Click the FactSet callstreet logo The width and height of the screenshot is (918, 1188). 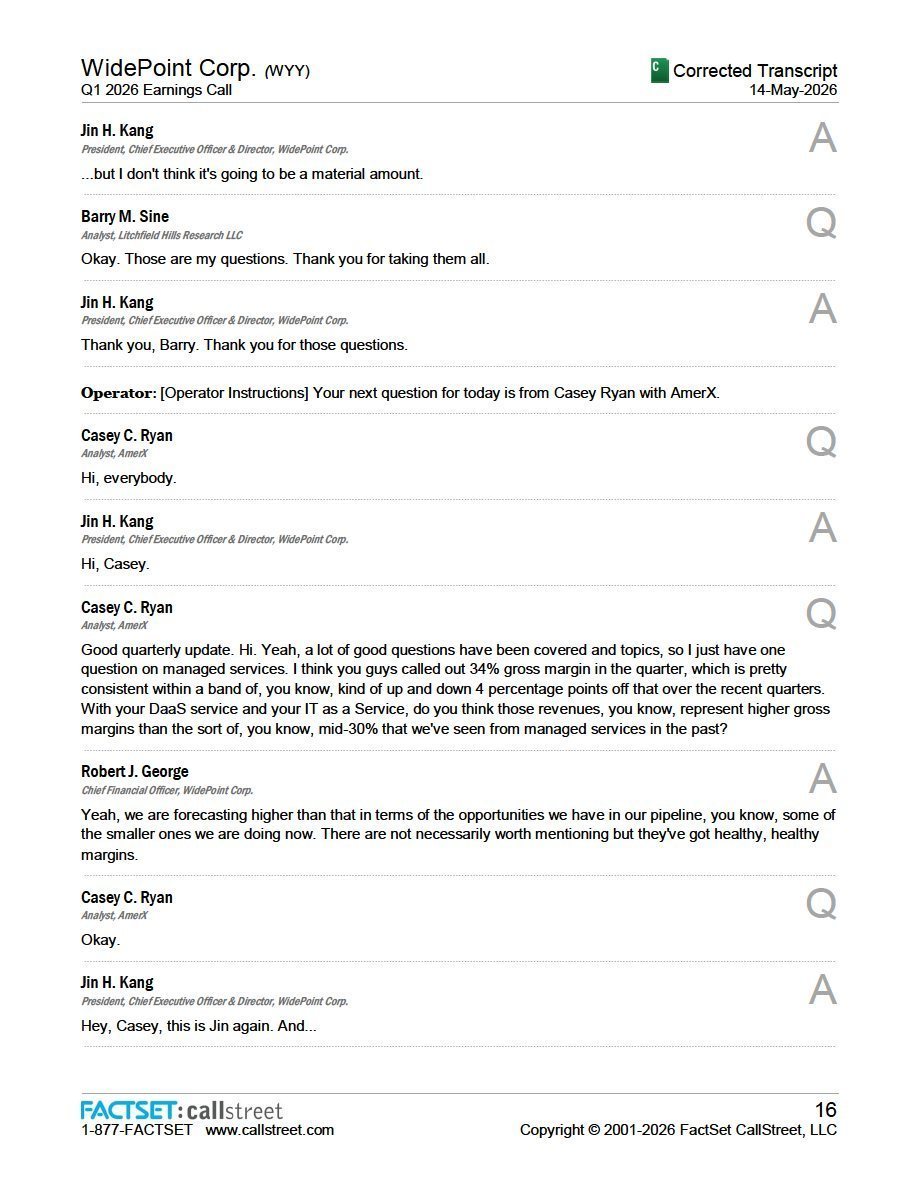coord(182,1111)
